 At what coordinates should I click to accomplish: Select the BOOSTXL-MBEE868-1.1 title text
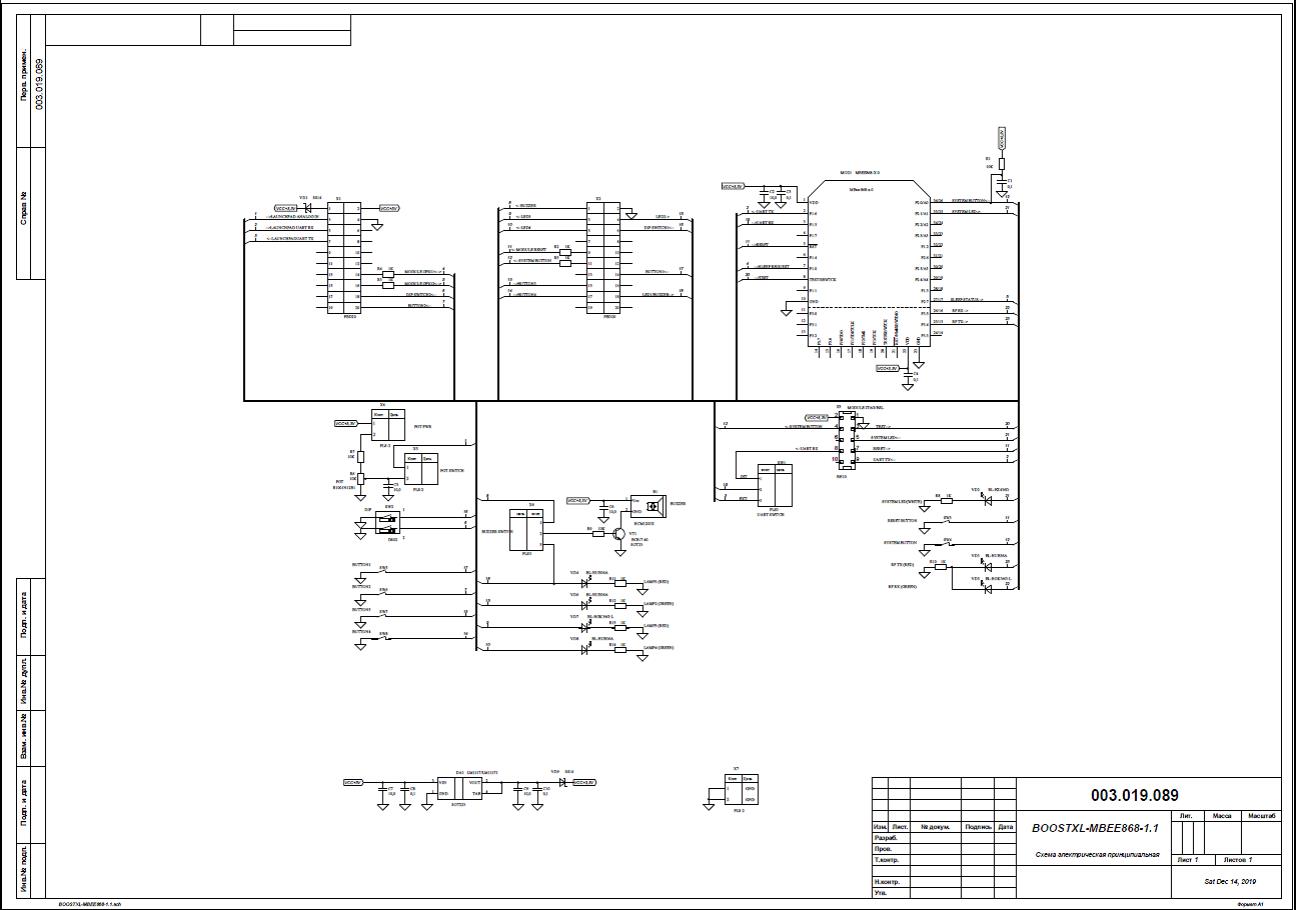coord(1095,828)
